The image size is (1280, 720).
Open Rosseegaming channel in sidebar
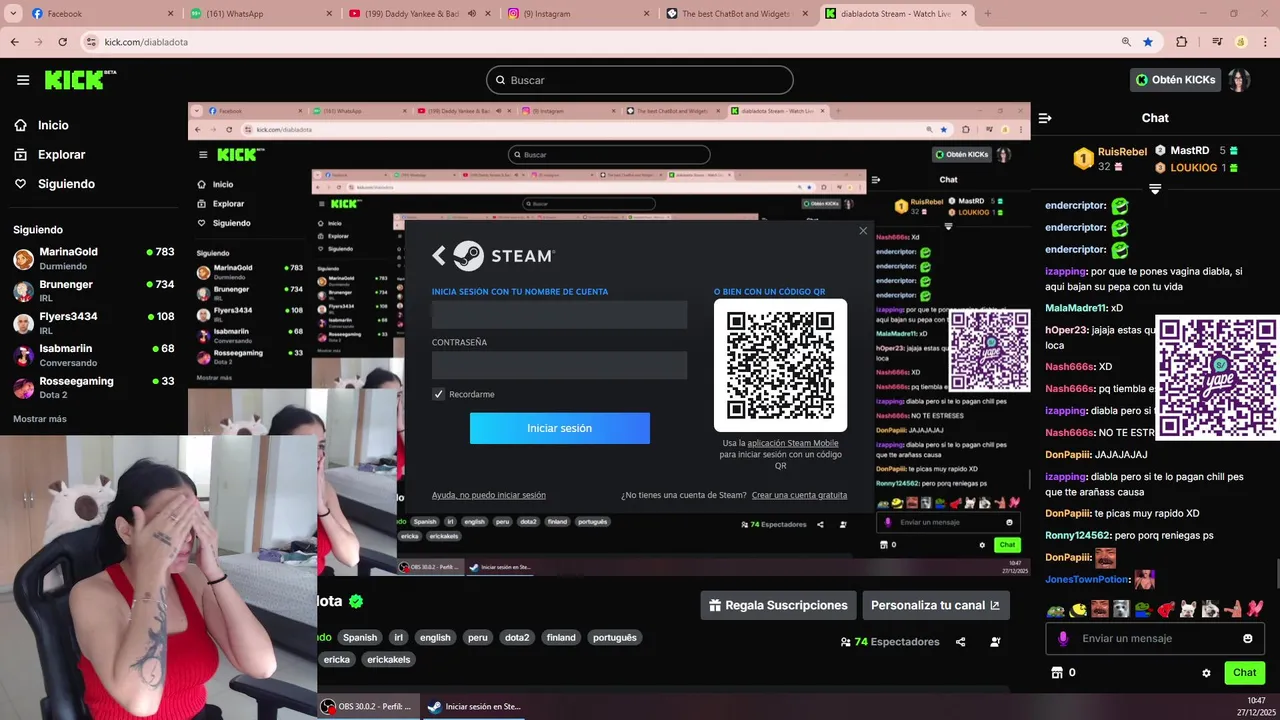coord(94,387)
